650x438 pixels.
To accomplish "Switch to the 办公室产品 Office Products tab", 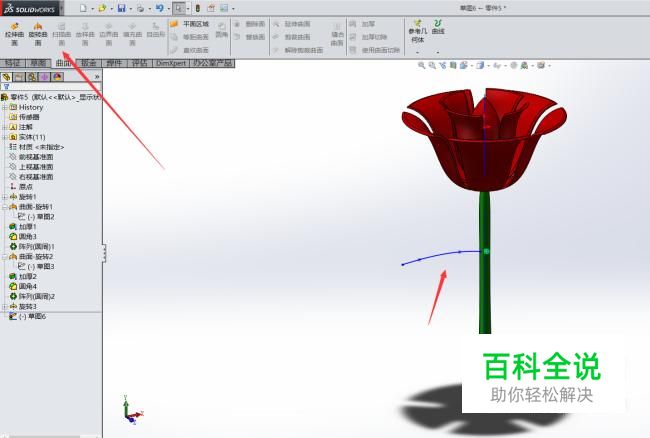I will click(212, 63).
